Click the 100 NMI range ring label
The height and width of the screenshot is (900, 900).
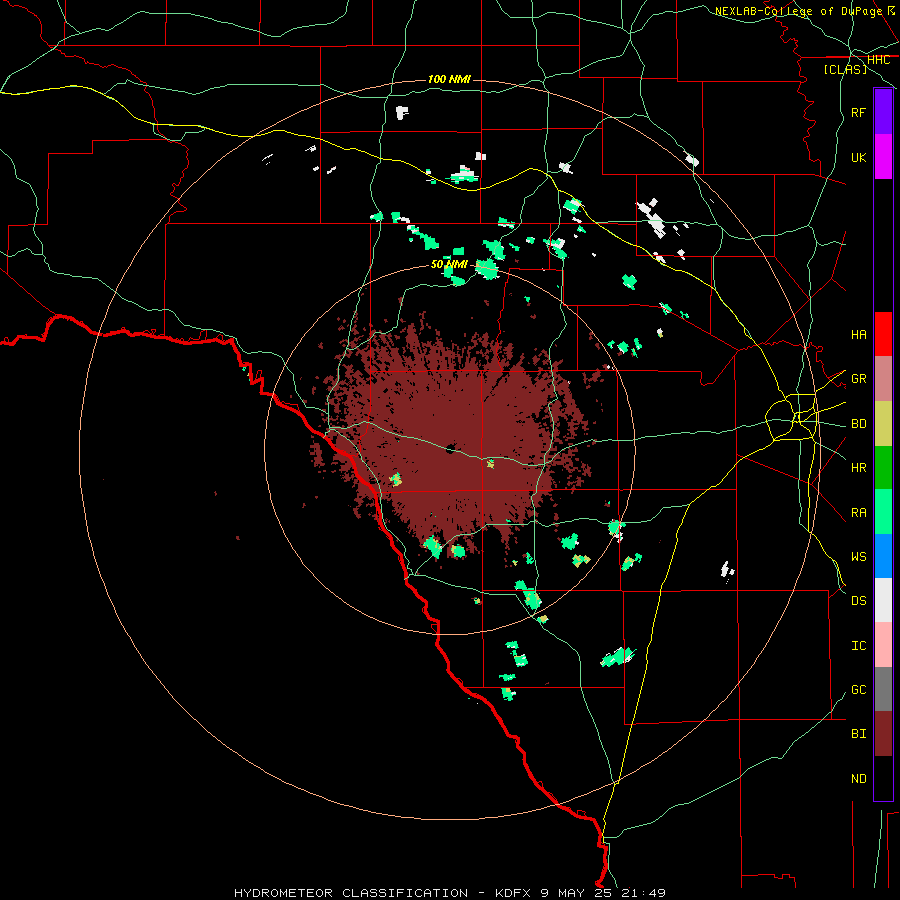(x=449, y=79)
